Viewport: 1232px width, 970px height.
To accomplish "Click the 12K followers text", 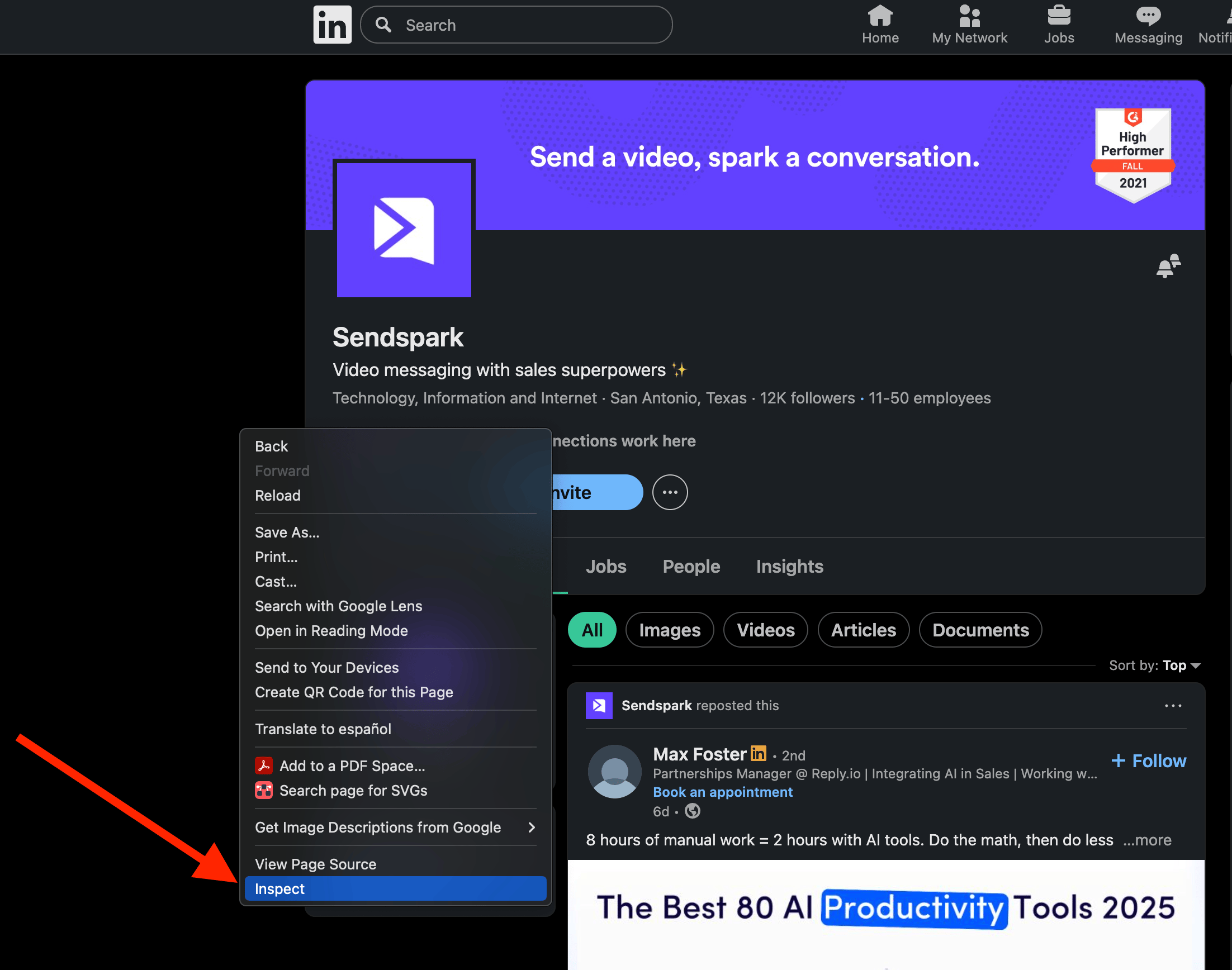I will point(807,398).
